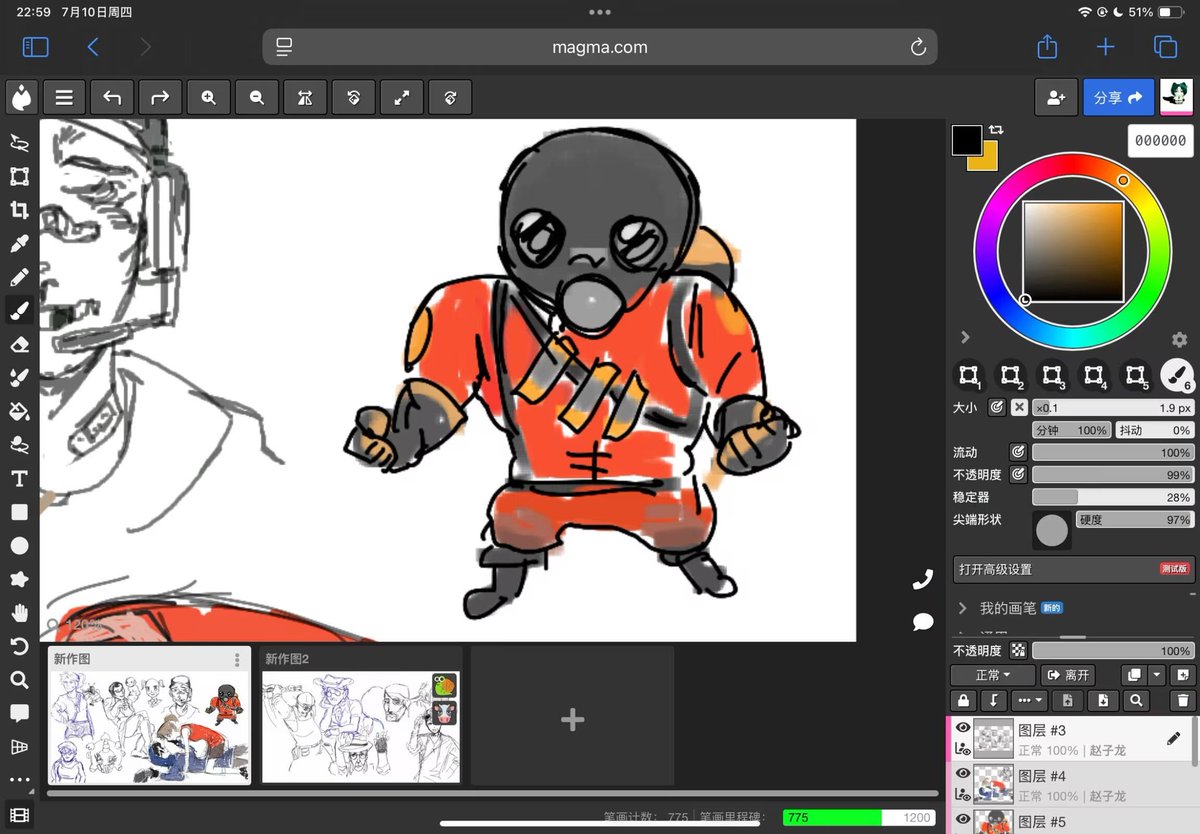Adjust the 稳定器 stabilizer slider
This screenshot has height=834, width=1200.
pos(1113,497)
